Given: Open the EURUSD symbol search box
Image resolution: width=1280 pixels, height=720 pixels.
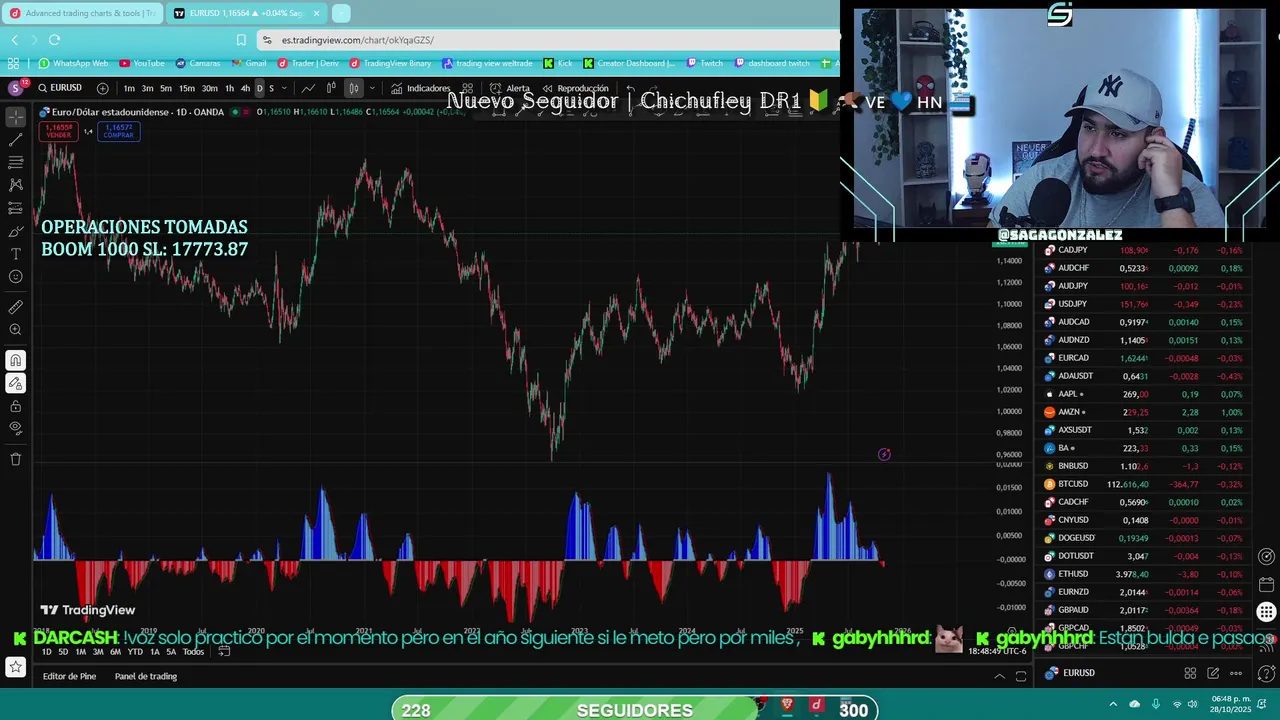Looking at the screenshot, I should [x=60, y=88].
